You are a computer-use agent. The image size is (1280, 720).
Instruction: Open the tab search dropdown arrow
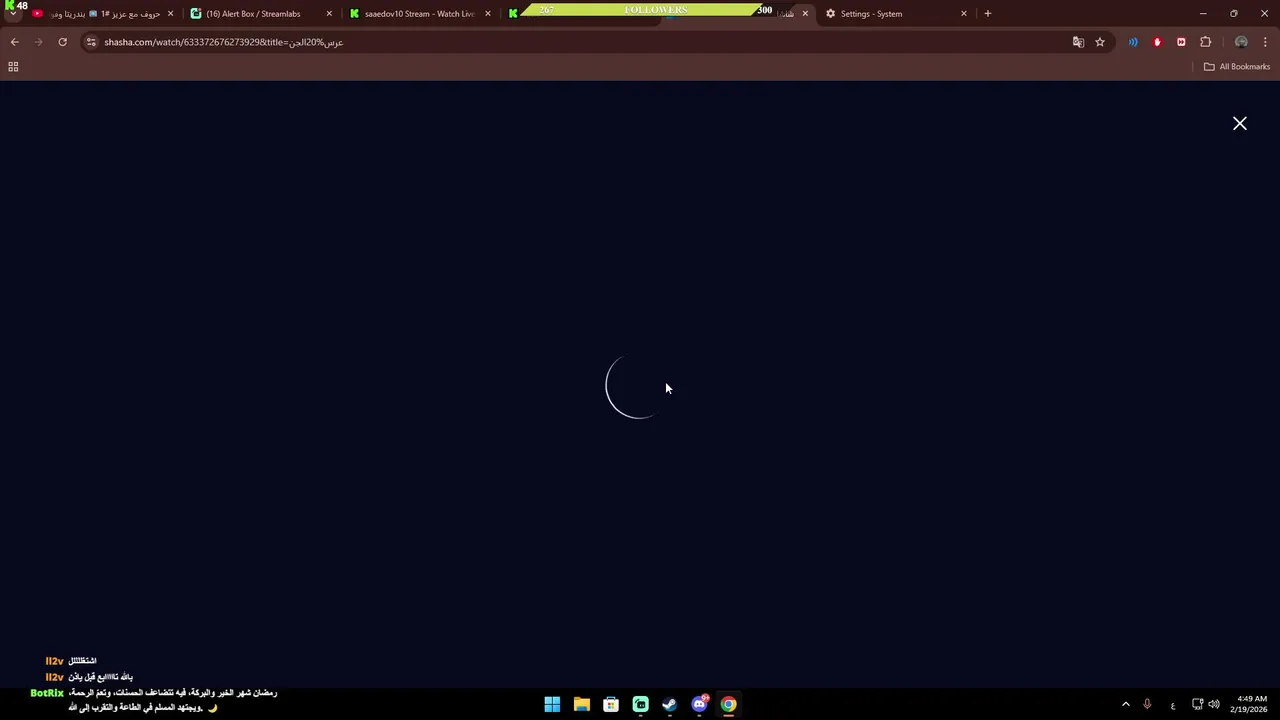pyautogui.click(x=12, y=15)
